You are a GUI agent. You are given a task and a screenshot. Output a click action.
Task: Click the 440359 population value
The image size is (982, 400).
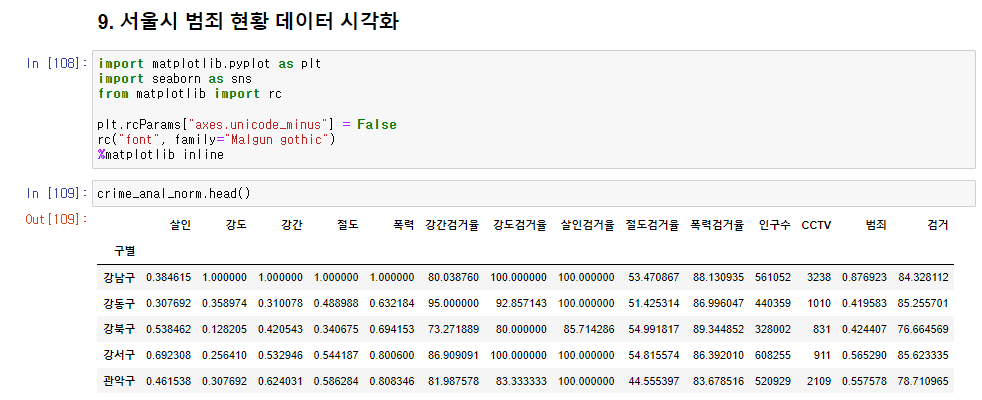(x=773, y=303)
